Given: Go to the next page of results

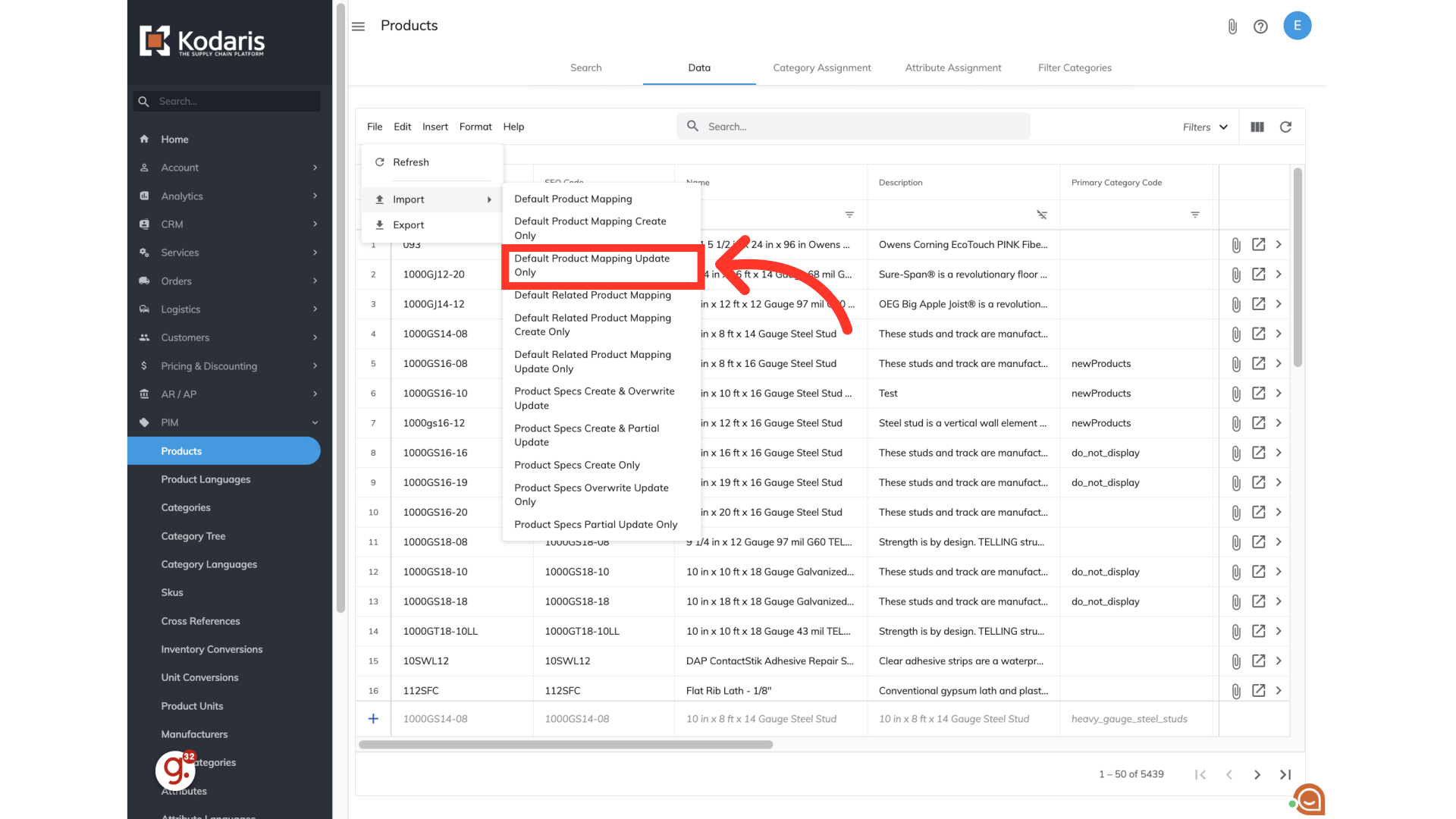Looking at the screenshot, I should 1257,774.
